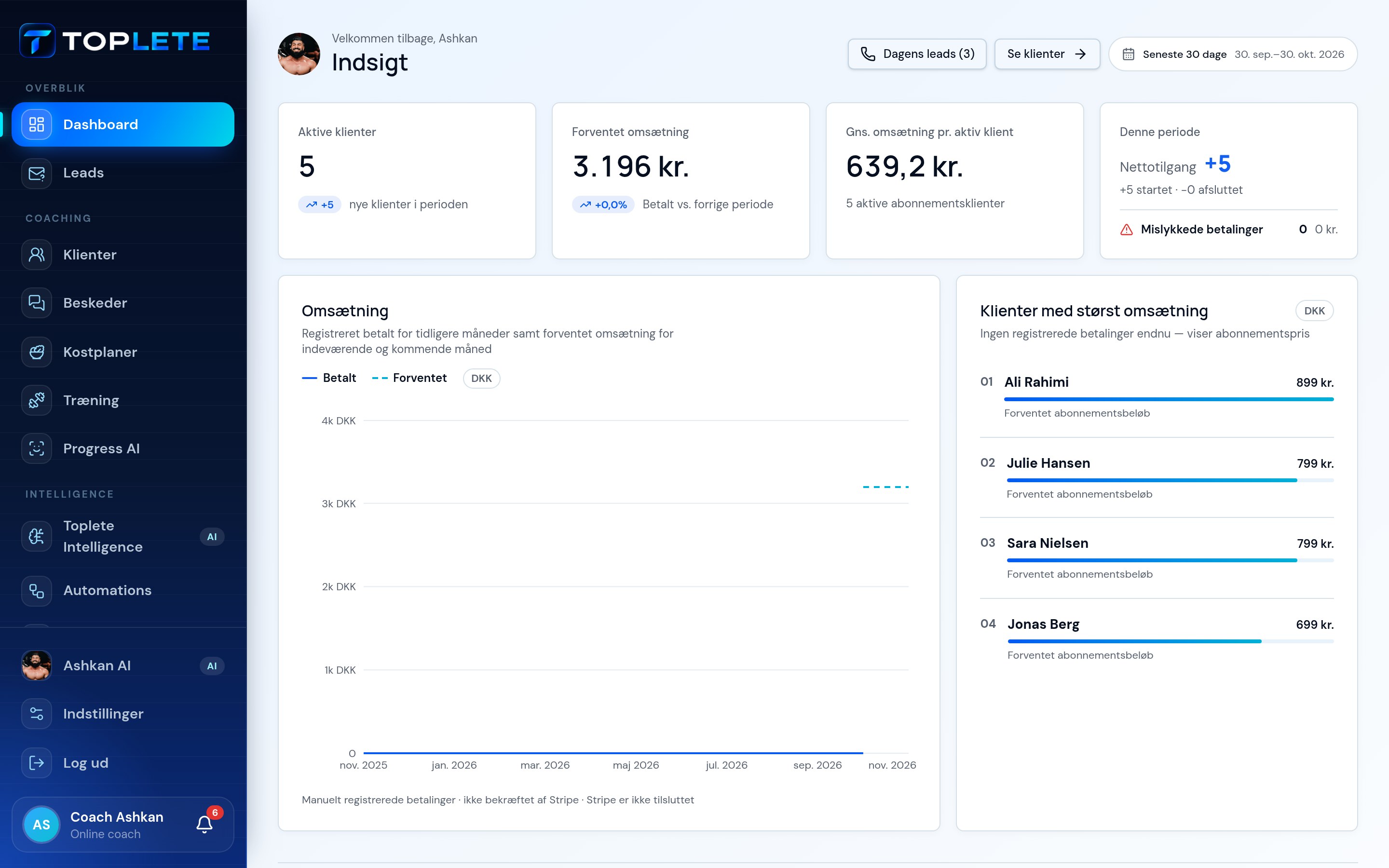Open Beskeder from the sidebar
The height and width of the screenshot is (868, 1389).
pos(123,302)
